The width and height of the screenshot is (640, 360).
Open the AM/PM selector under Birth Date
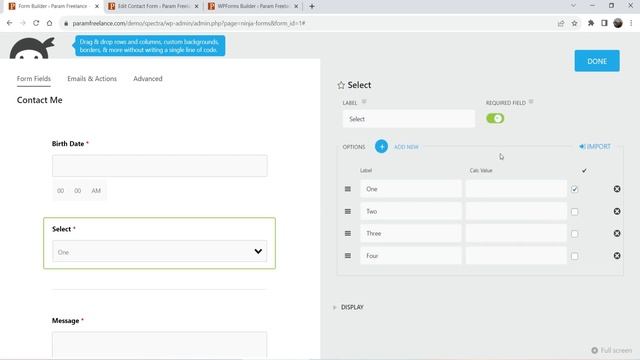[x=96, y=191]
